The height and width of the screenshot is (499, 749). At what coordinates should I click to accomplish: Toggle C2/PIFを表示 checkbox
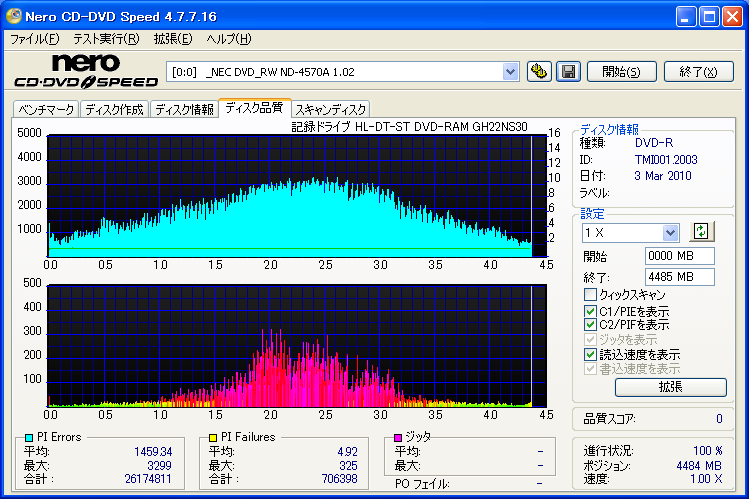click(x=590, y=325)
